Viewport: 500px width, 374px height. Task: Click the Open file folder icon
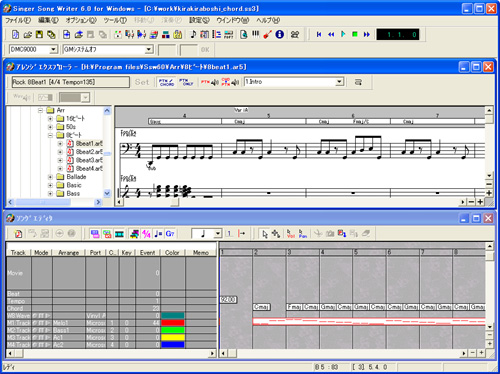[28, 34]
